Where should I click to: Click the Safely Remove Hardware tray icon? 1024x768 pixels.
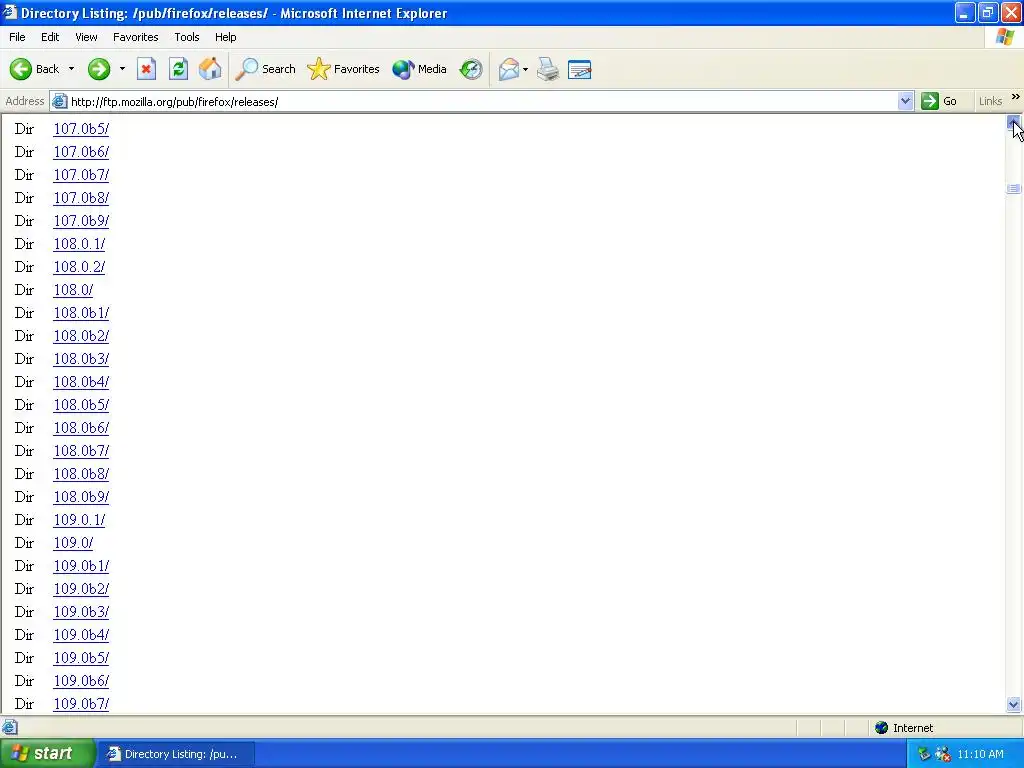tap(923, 754)
